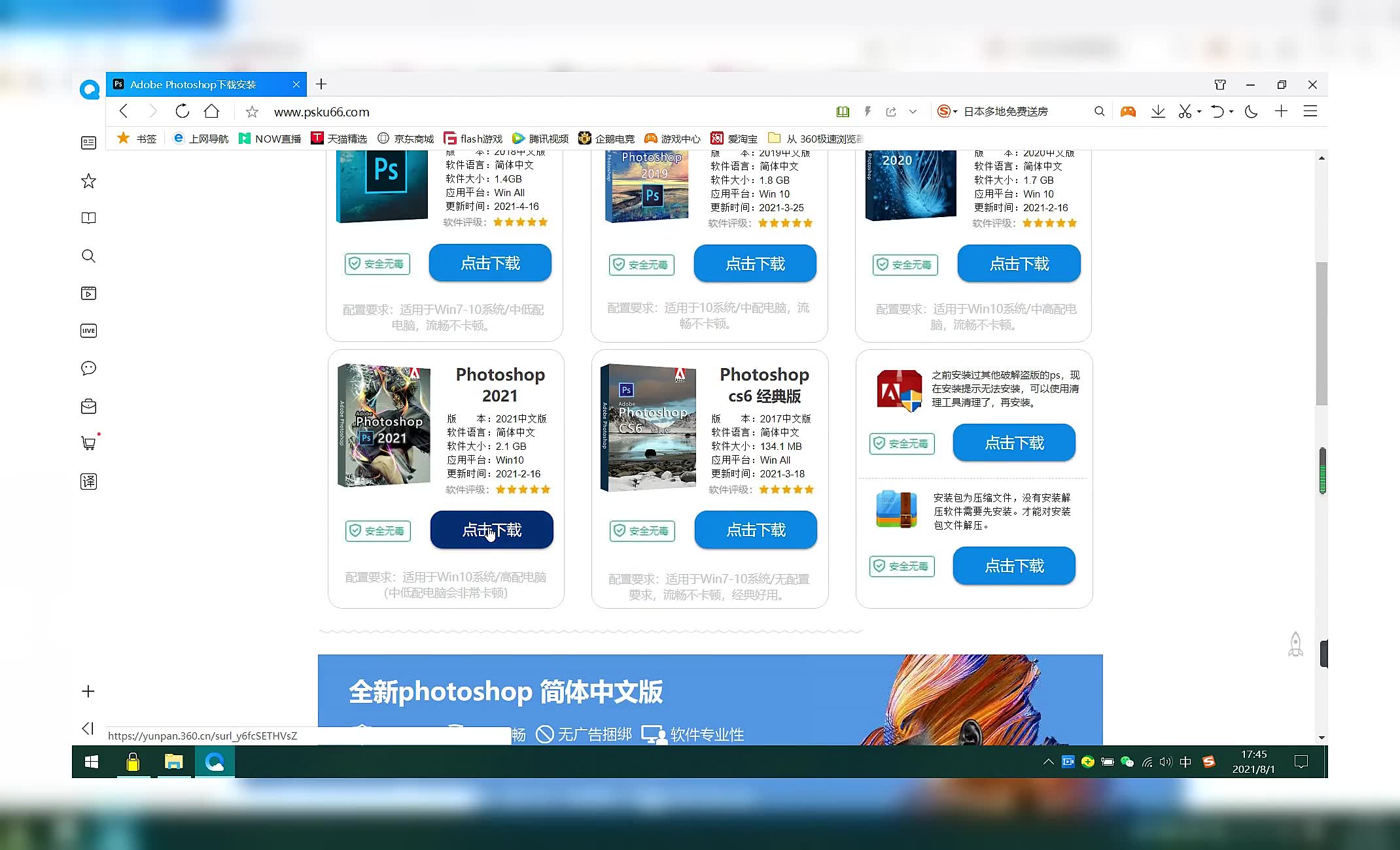Open the 书签 bookmarks item
Viewport: 1400px width, 850px height.
point(137,139)
